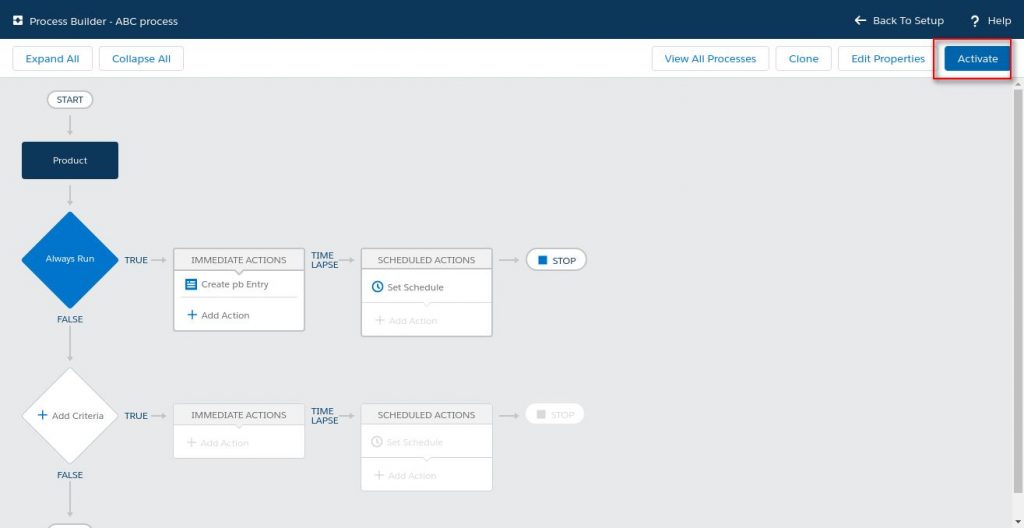The width and height of the screenshot is (1024, 528).
Task: Click the Process Builder logo icon
Action: point(17,20)
